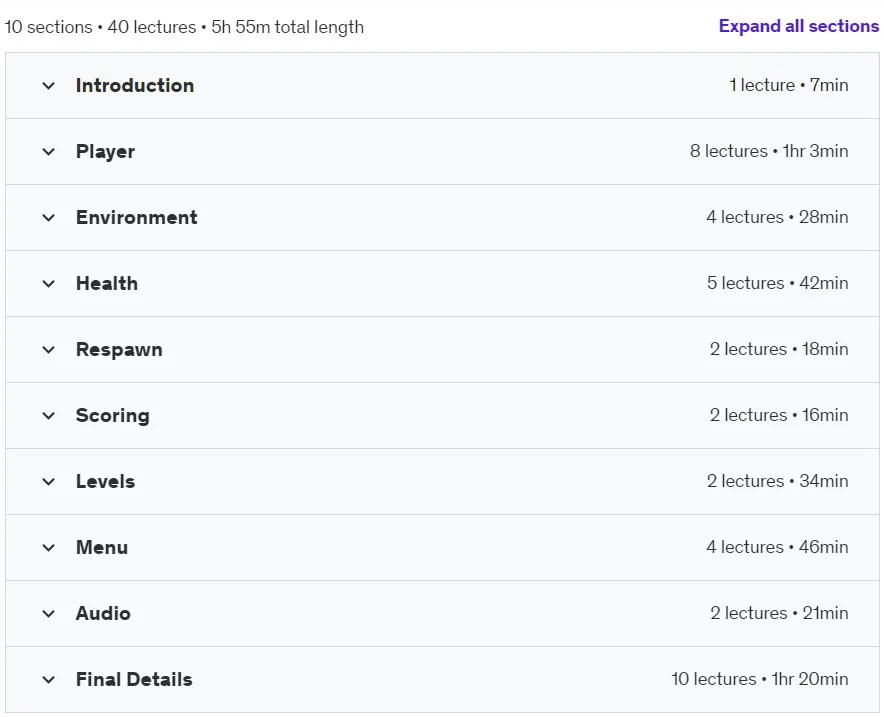The height and width of the screenshot is (717, 884).
Task: Select the Environment section heading
Action: (x=136, y=217)
